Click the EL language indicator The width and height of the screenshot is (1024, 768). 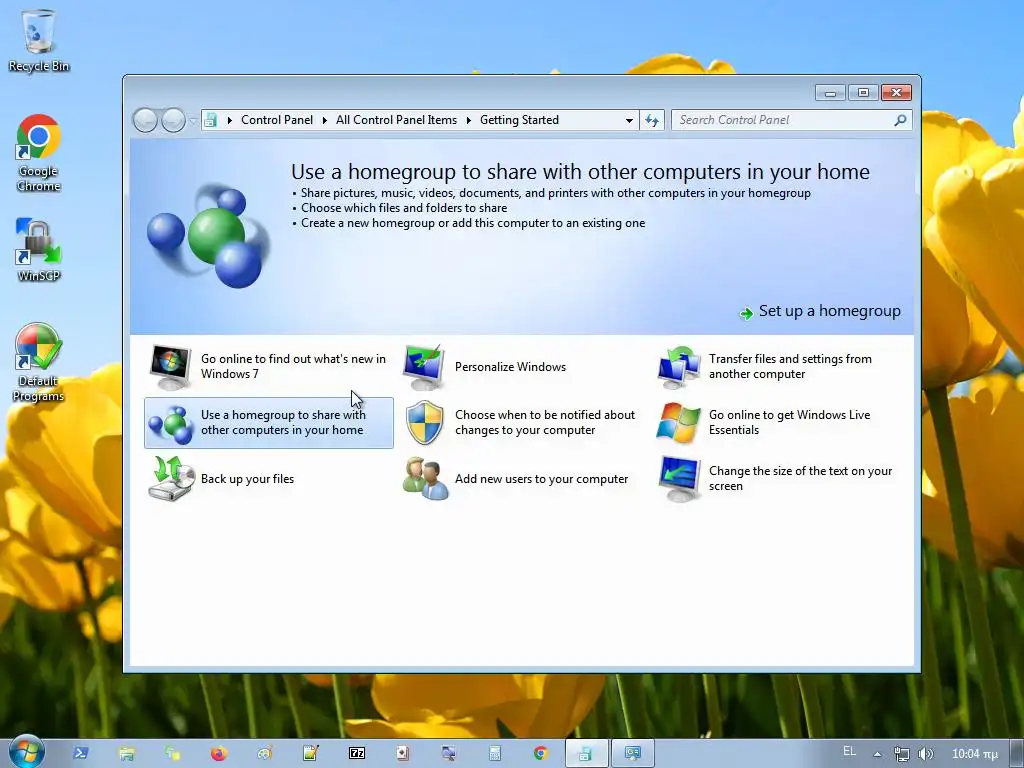coord(849,751)
